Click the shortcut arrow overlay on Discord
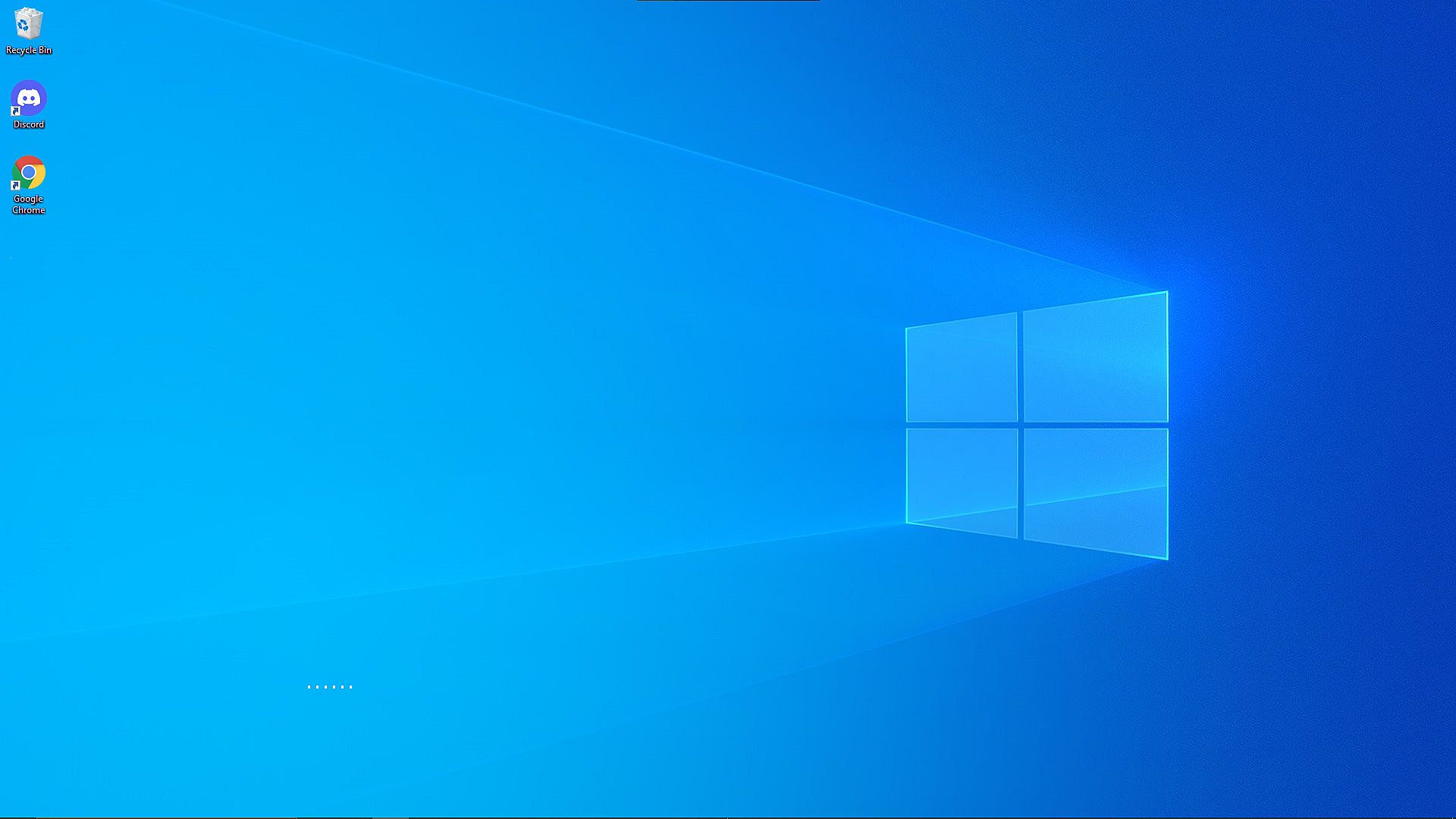Viewport: 1456px width, 819px height. tap(15, 111)
